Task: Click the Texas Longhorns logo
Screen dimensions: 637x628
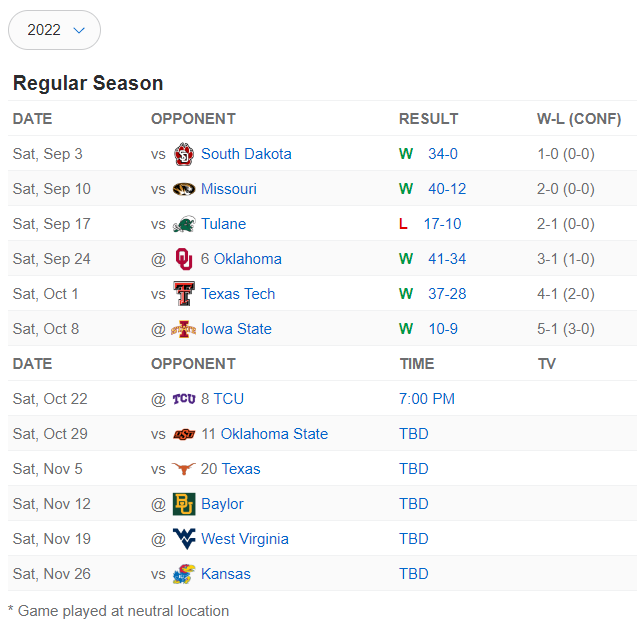Action: pos(184,469)
